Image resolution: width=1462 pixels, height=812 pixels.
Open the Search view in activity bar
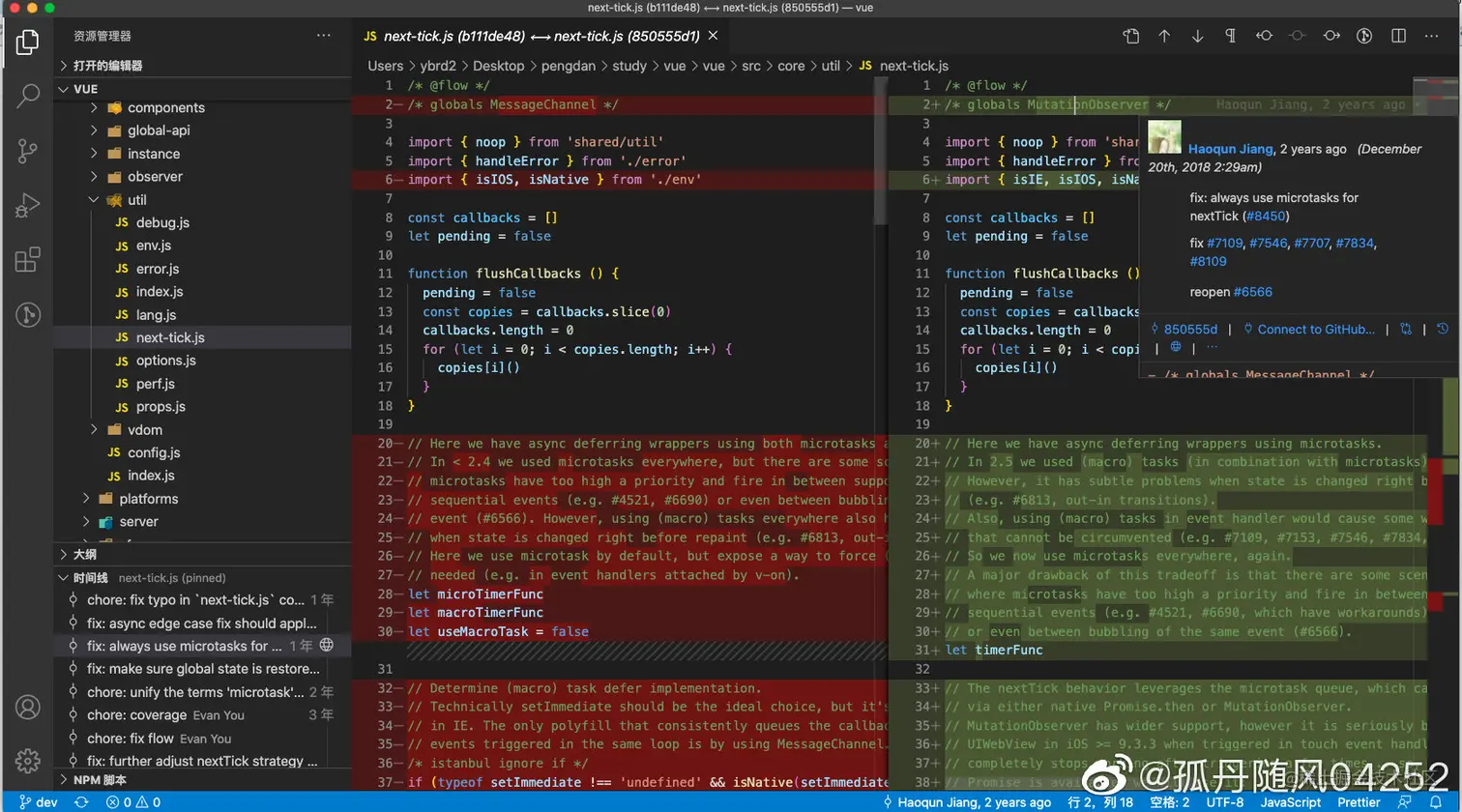[x=28, y=96]
